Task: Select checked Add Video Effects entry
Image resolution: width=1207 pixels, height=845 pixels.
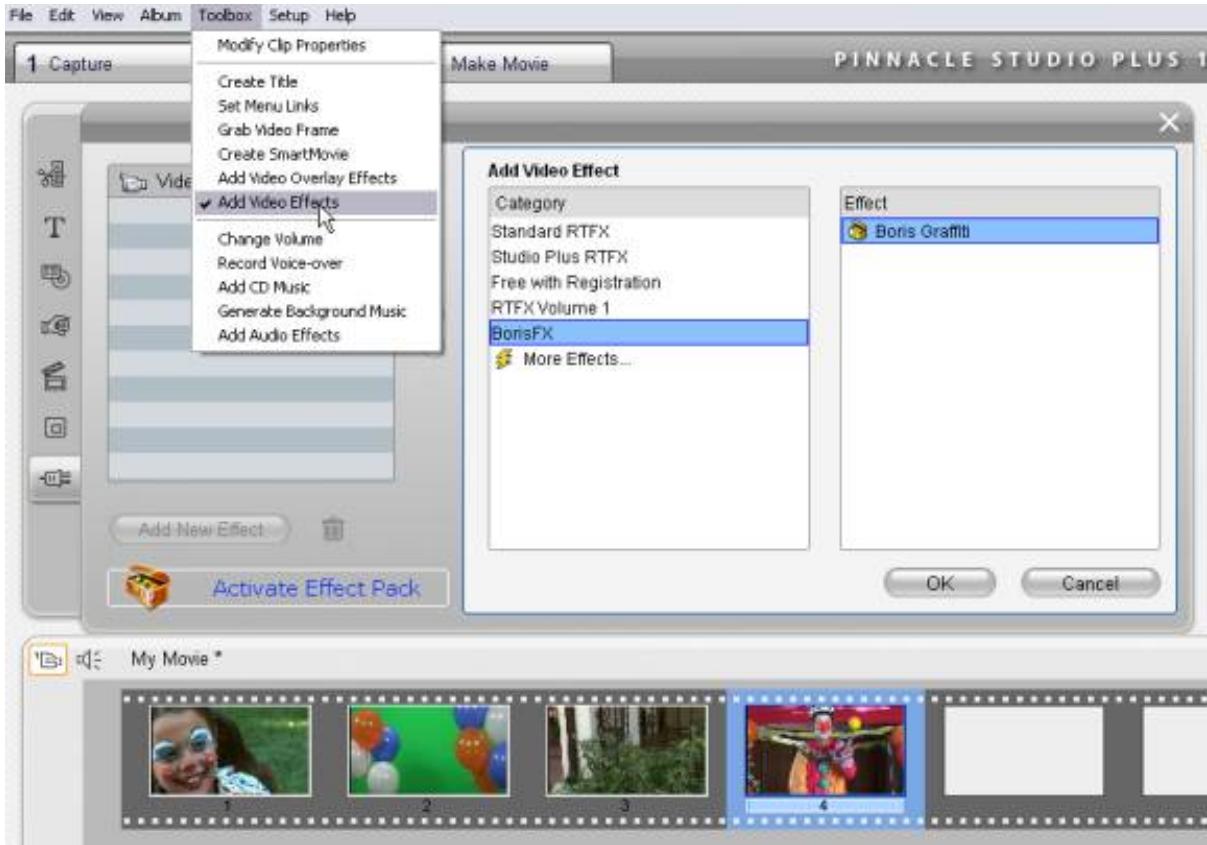Action: click(315, 203)
